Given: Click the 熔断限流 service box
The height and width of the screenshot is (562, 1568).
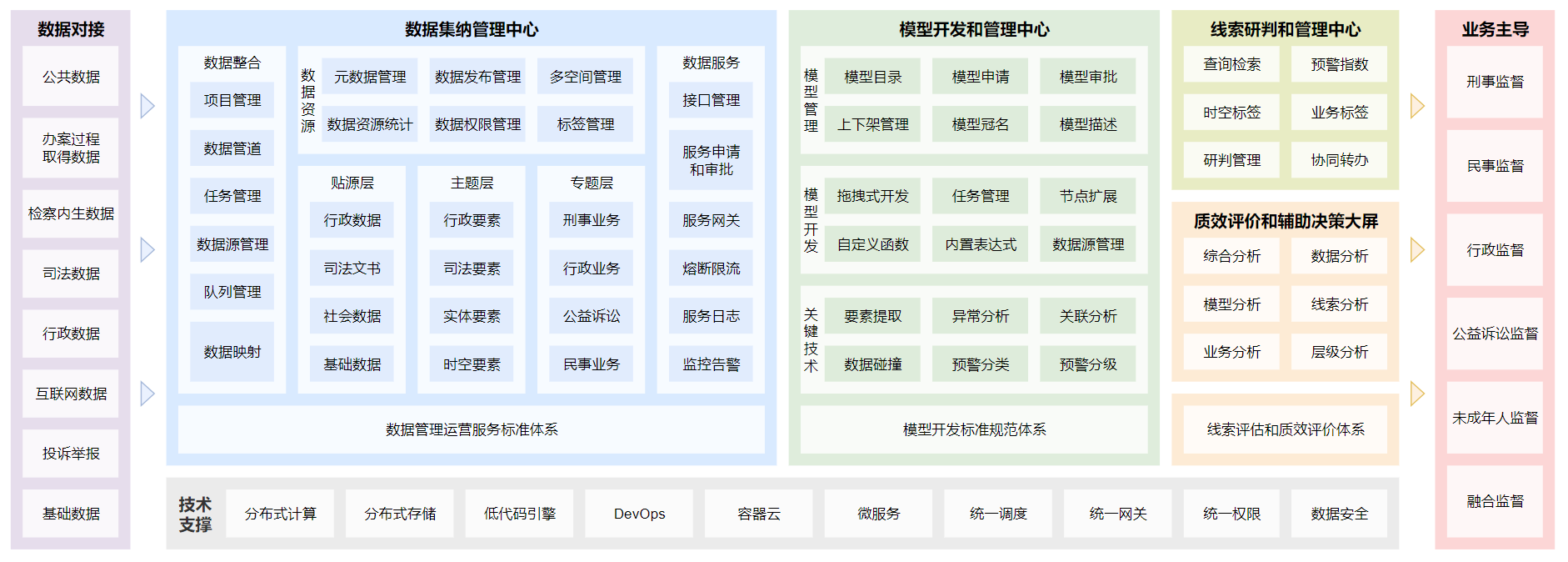Looking at the screenshot, I should [x=711, y=268].
